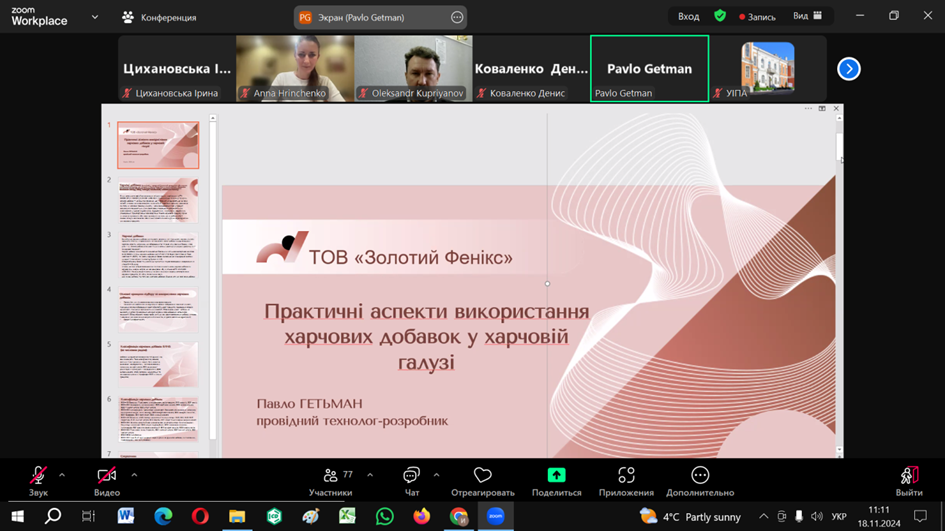Open the Дополнительно more options menu
The height and width of the screenshot is (531, 945).
point(700,481)
